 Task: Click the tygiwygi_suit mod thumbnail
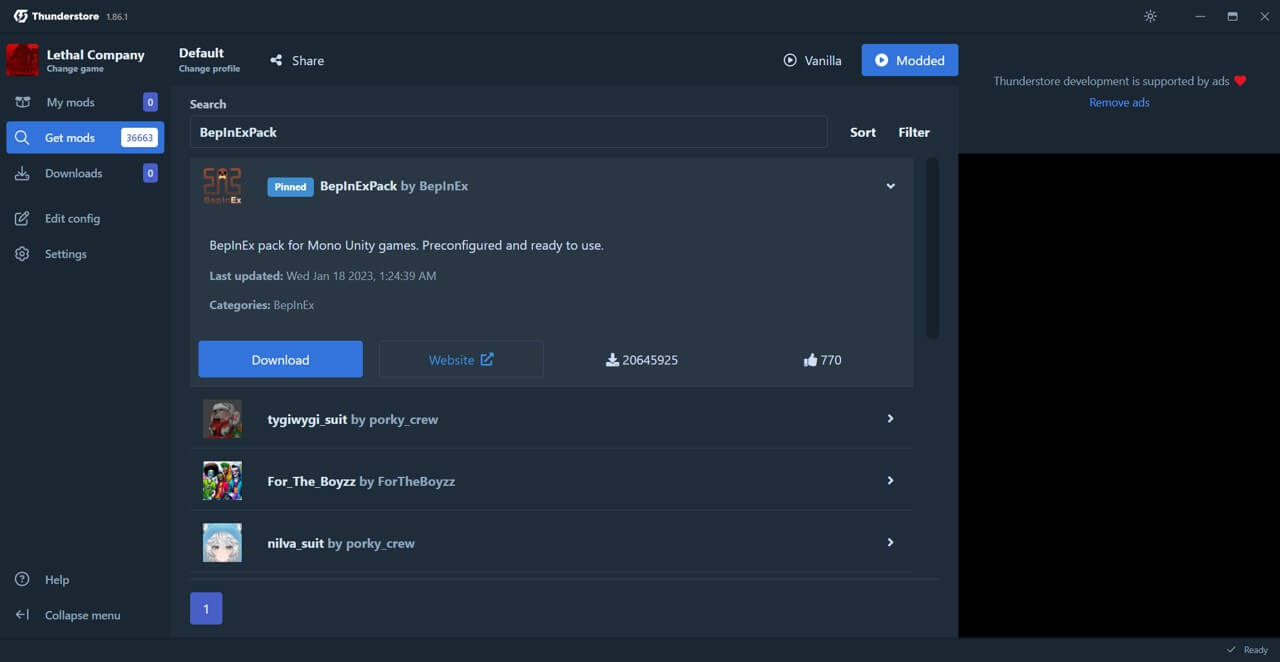pyautogui.click(x=222, y=419)
